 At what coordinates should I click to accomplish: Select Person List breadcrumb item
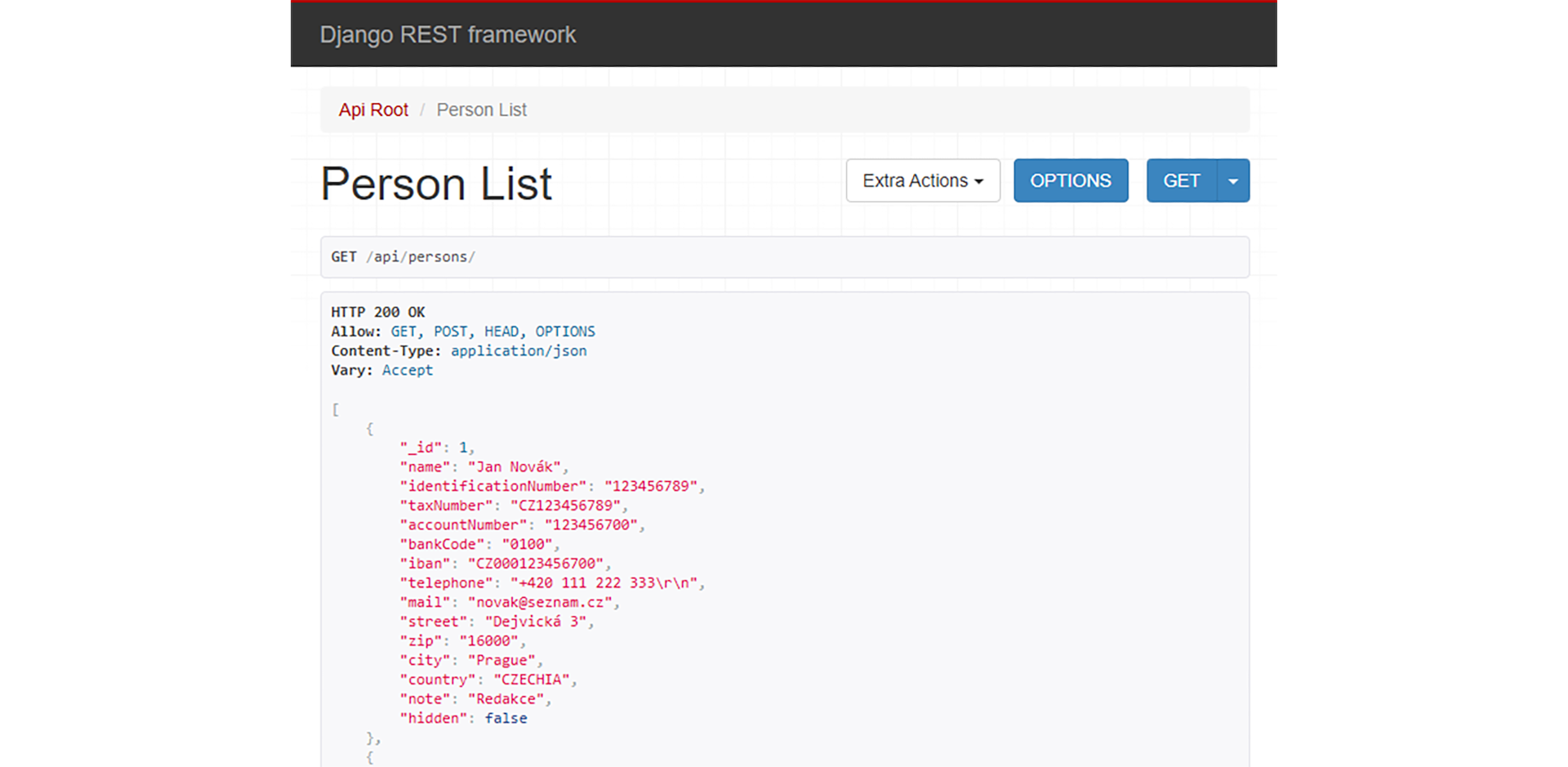[x=481, y=109]
